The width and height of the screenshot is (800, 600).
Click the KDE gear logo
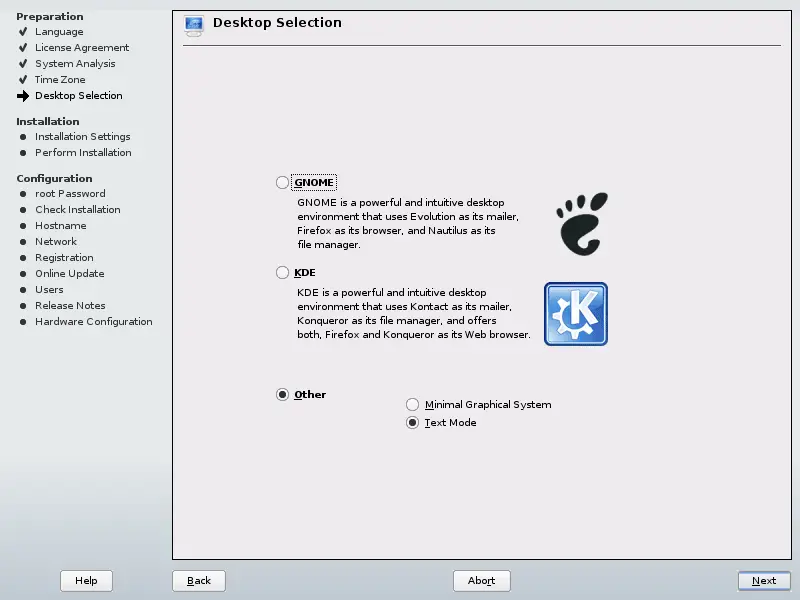coord(576,314)
